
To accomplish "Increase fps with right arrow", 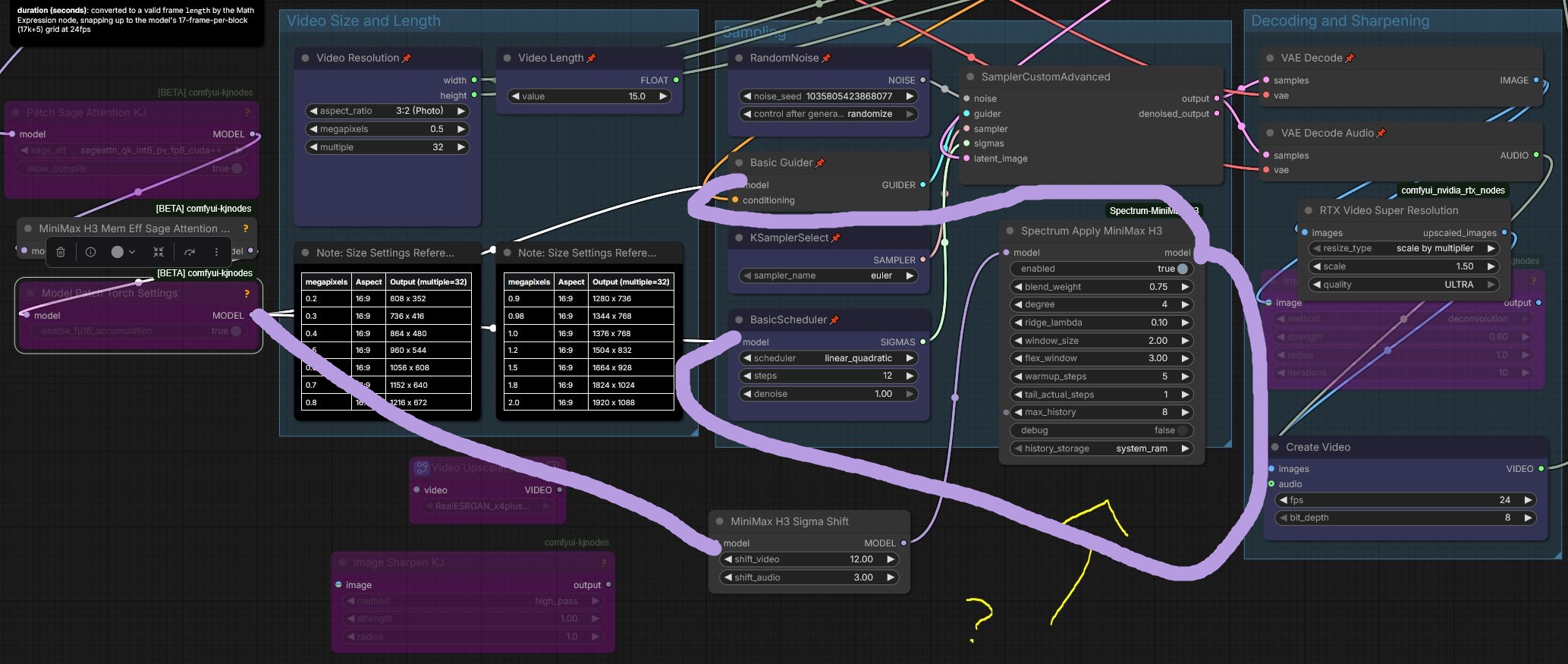I will tap(1529, 500).
